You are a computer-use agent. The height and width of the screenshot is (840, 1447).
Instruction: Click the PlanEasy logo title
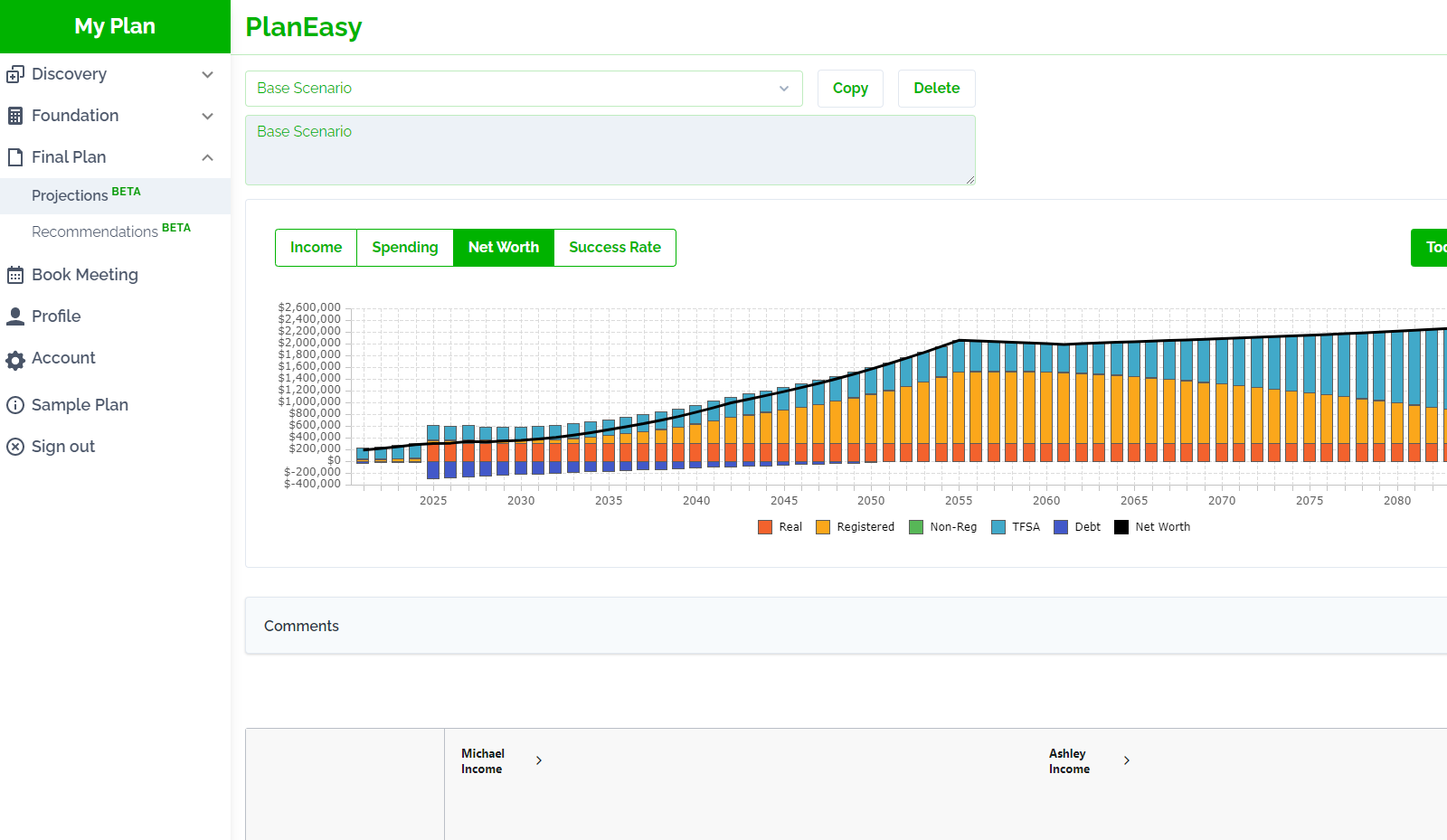click(304, 27)
